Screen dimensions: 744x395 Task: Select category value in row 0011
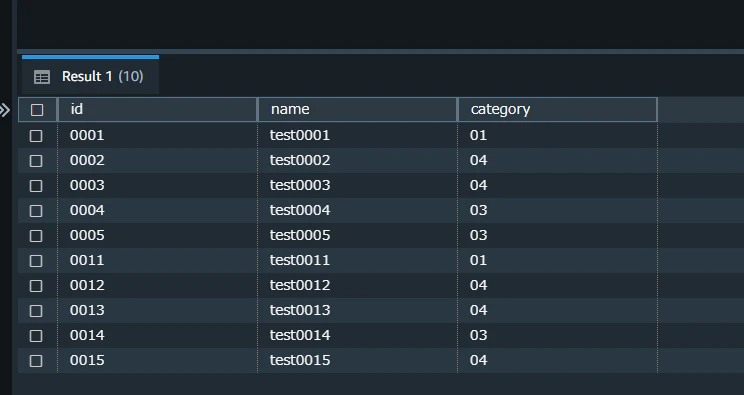pyautogui.click(x=558, y=260)
